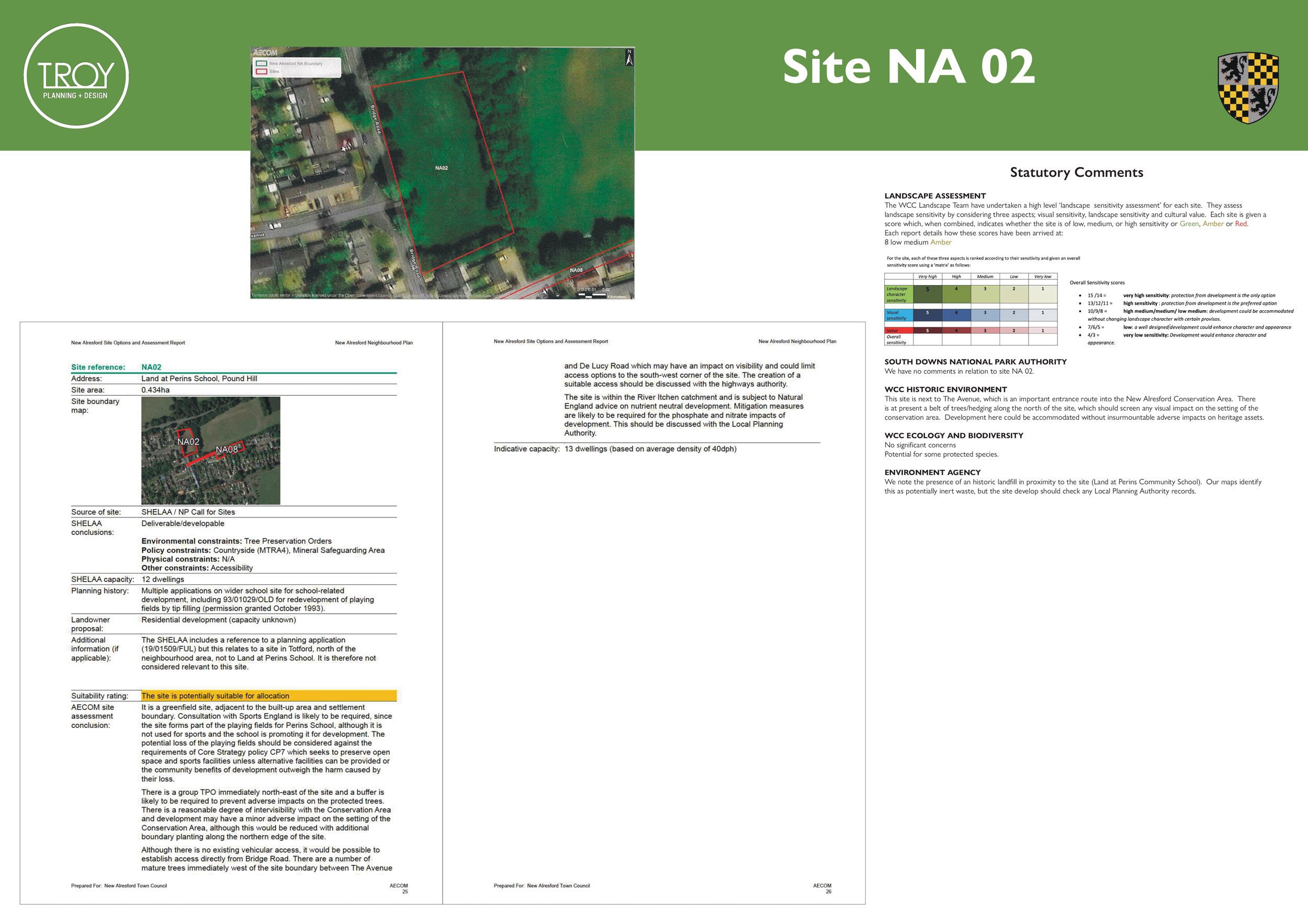Image resolution: width=1308 pixels, height=924 pixels.
Task: Click the red Sites legend box on the map
Action: coord(261,72)
